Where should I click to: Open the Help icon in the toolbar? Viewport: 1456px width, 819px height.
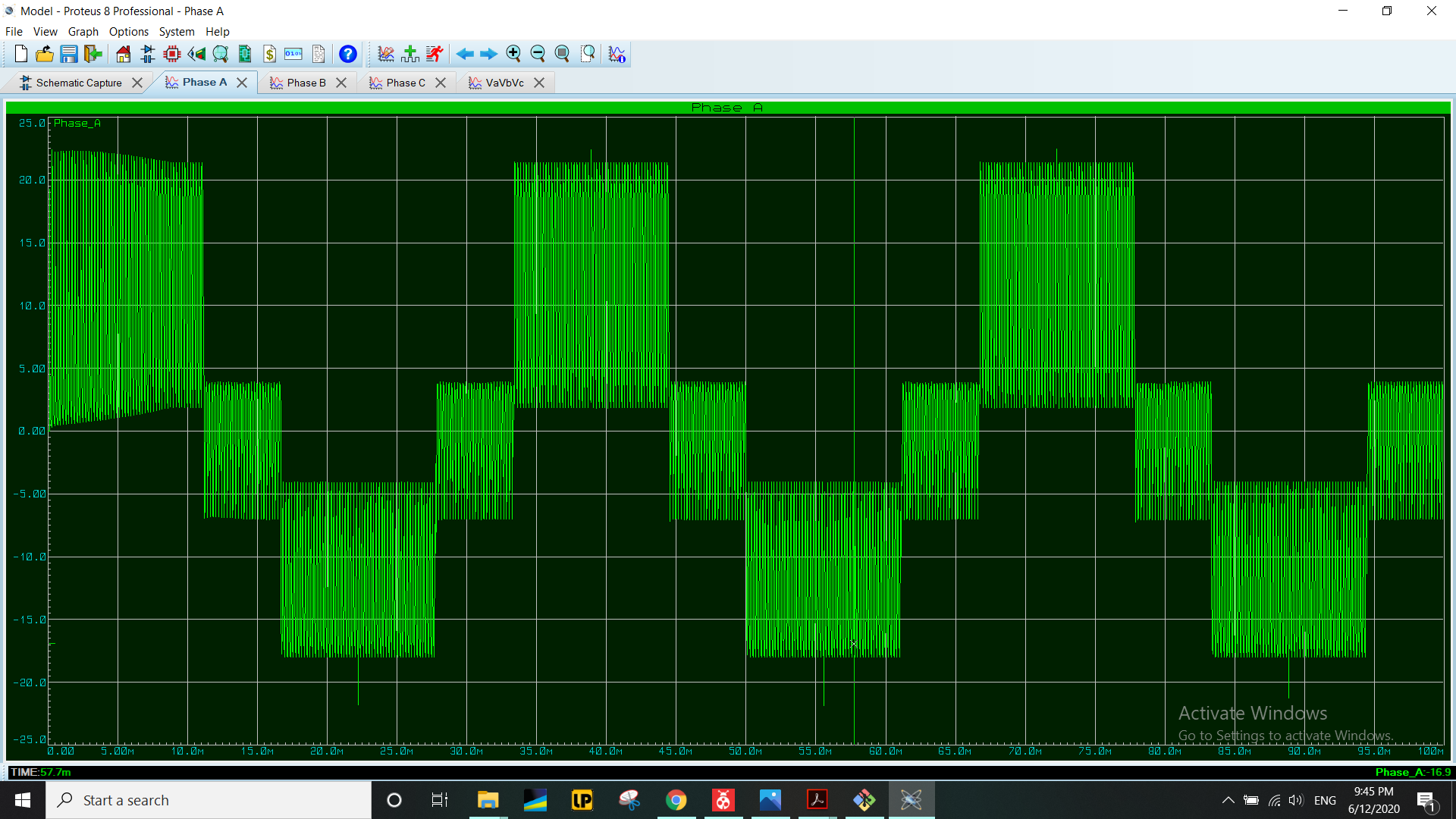[347, 54]
